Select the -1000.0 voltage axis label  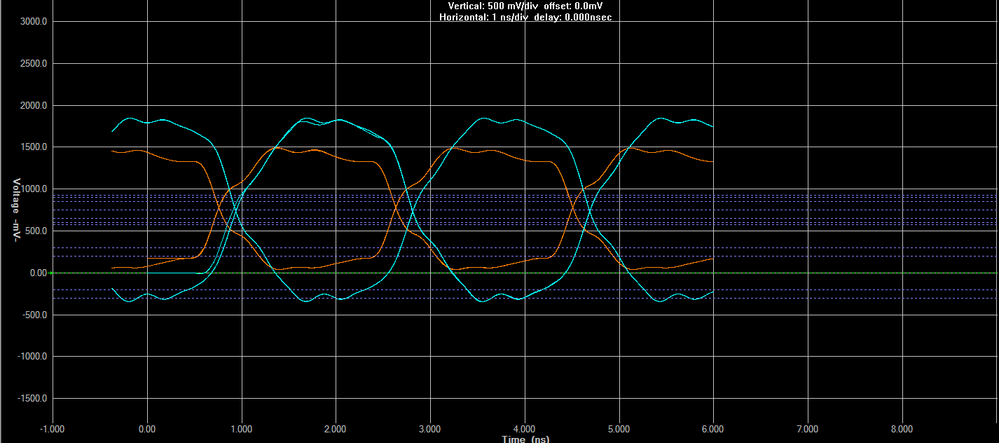click(x=34, y=356)
